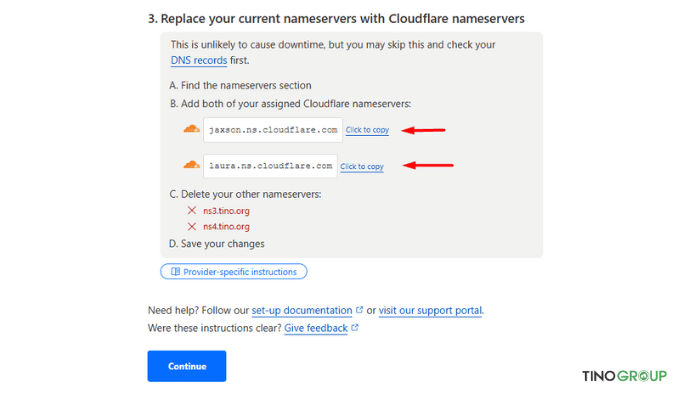Image resolution: width=700 pixels, height=400 pixels.
Task: Click the Cloudflare cloud icon beside laura nameserver
Action: click(192, 165)
